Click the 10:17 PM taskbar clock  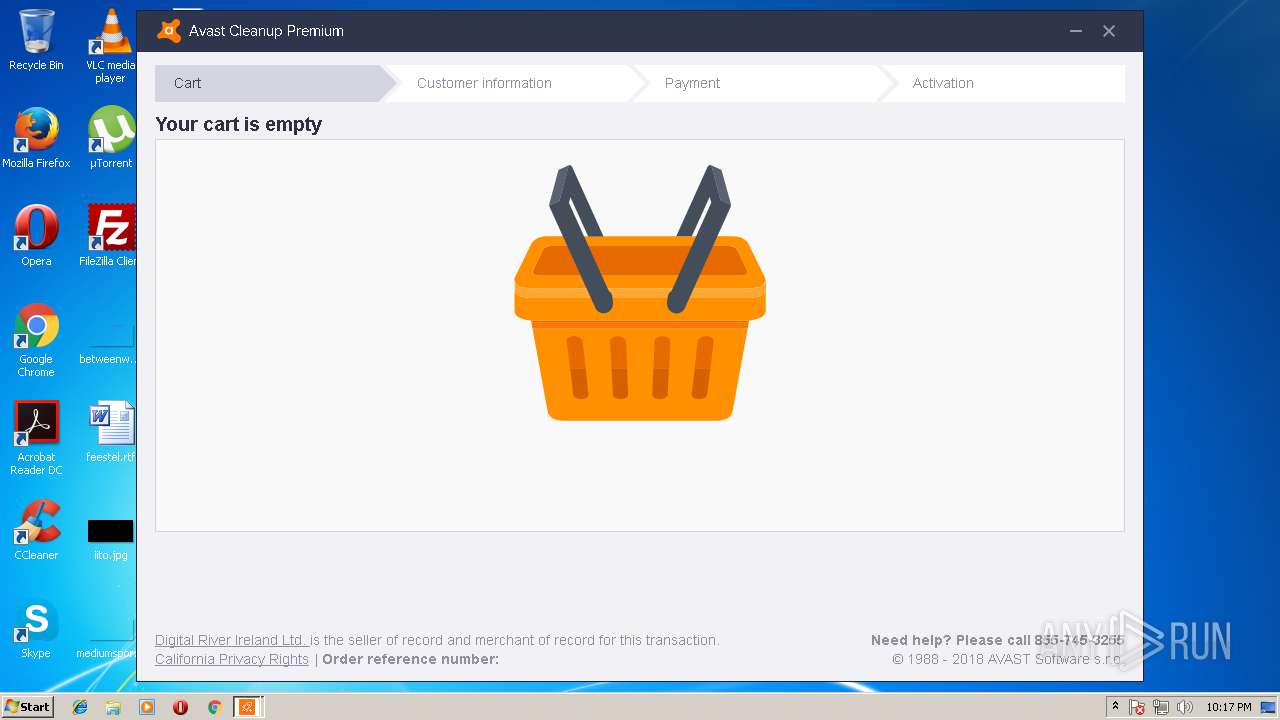click(1228, 707)
